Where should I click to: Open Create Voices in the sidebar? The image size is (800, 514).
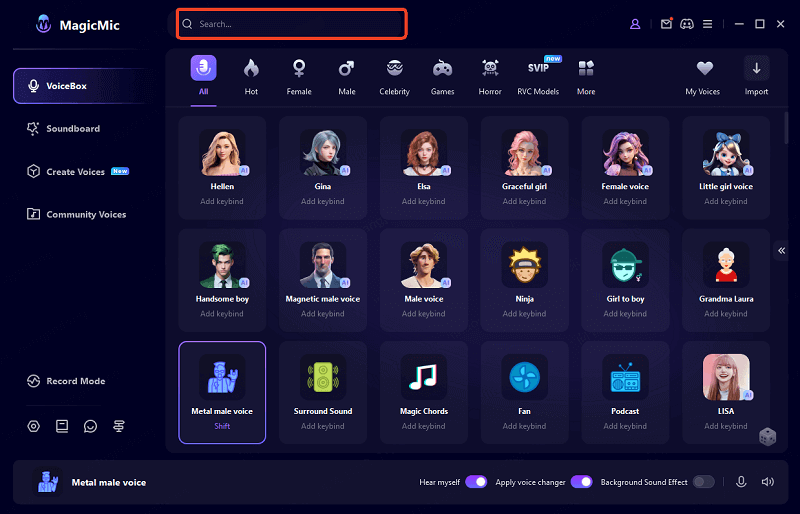tap(77, 172)
